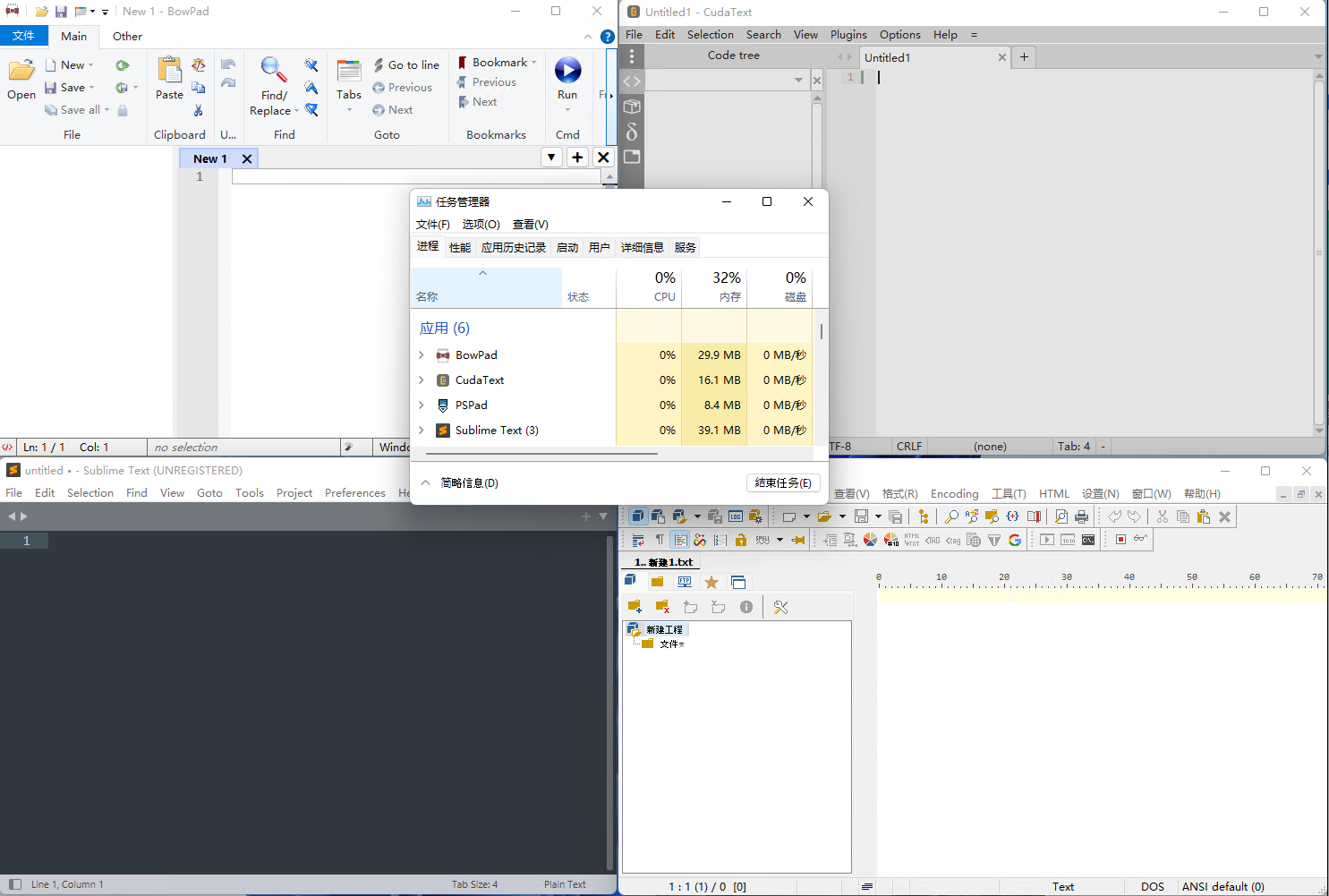The width and height of the screenshot is (1329, 896).
Task: Open a file in BowPad
Action: [x=21, y=80]
